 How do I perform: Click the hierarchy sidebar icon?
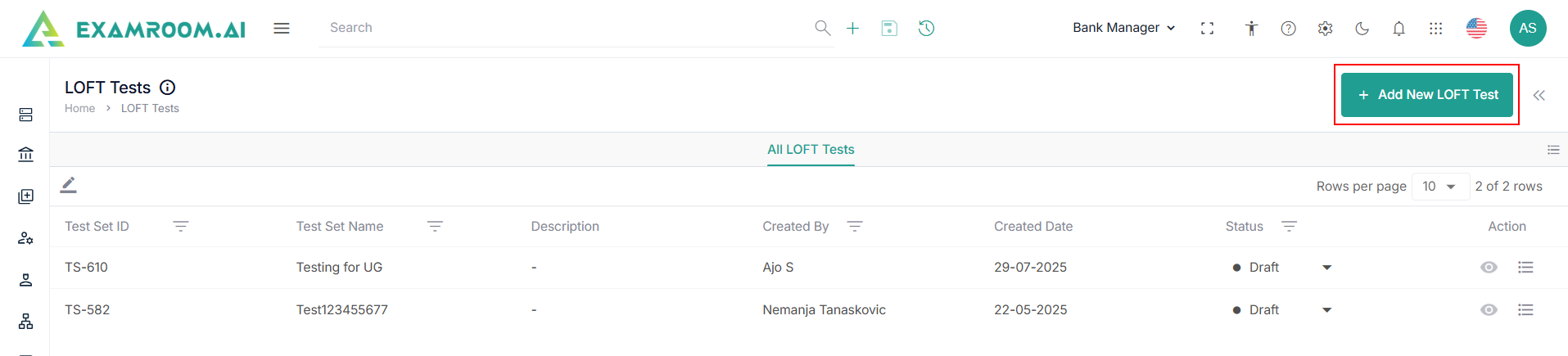(x=25, y=321)
